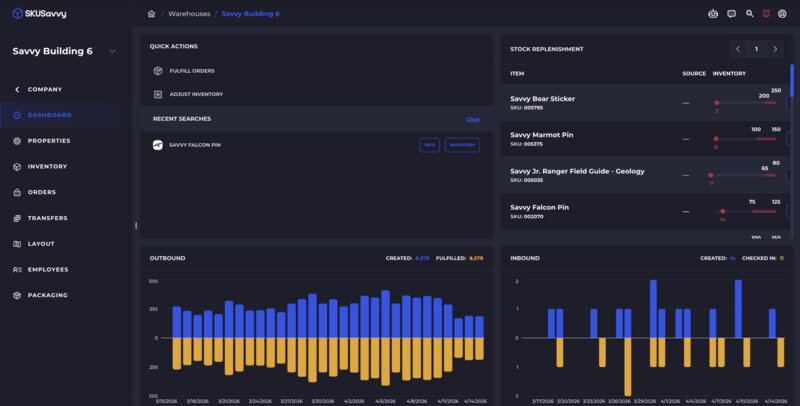Clear the recent searches list
This screenshot has height=406, width=800.
tap(472, 119)
